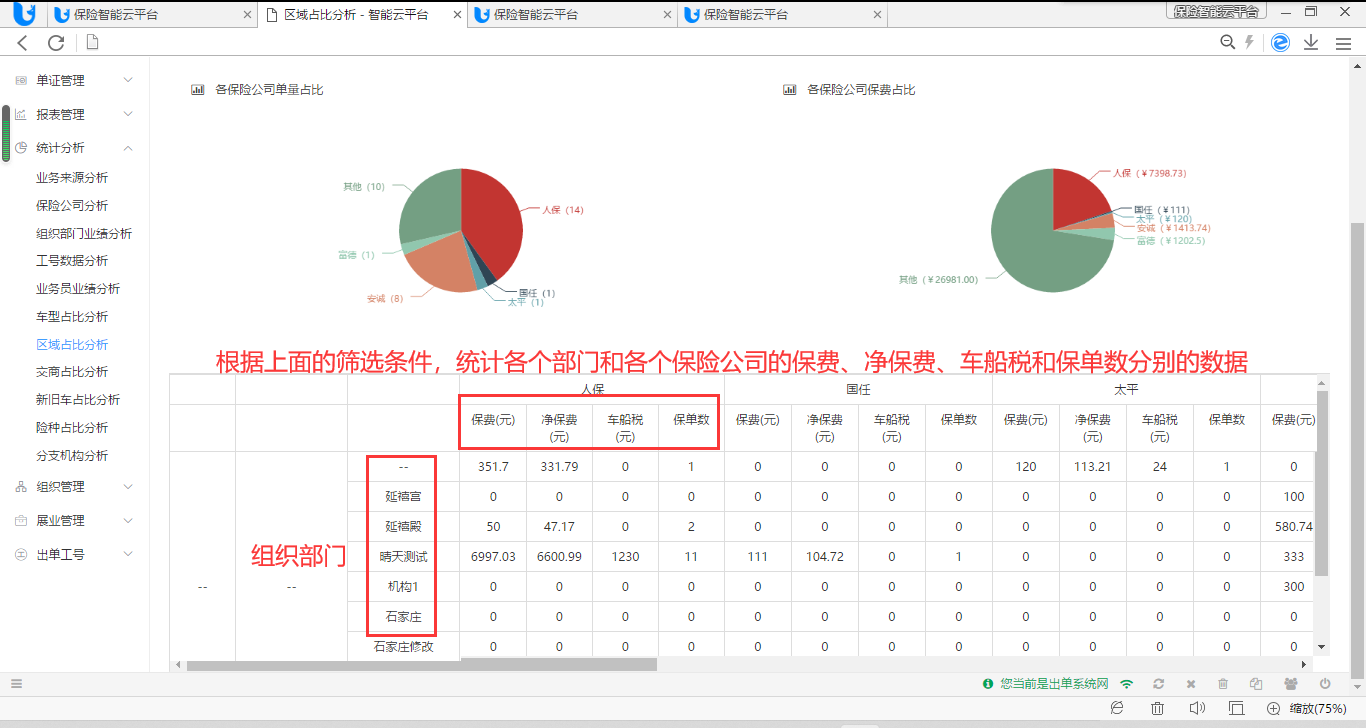Image resolution: width=1366 pixels, height=728 pixels.
Task: Go back with the browser back arrow
Action: (x=23, y=42)
